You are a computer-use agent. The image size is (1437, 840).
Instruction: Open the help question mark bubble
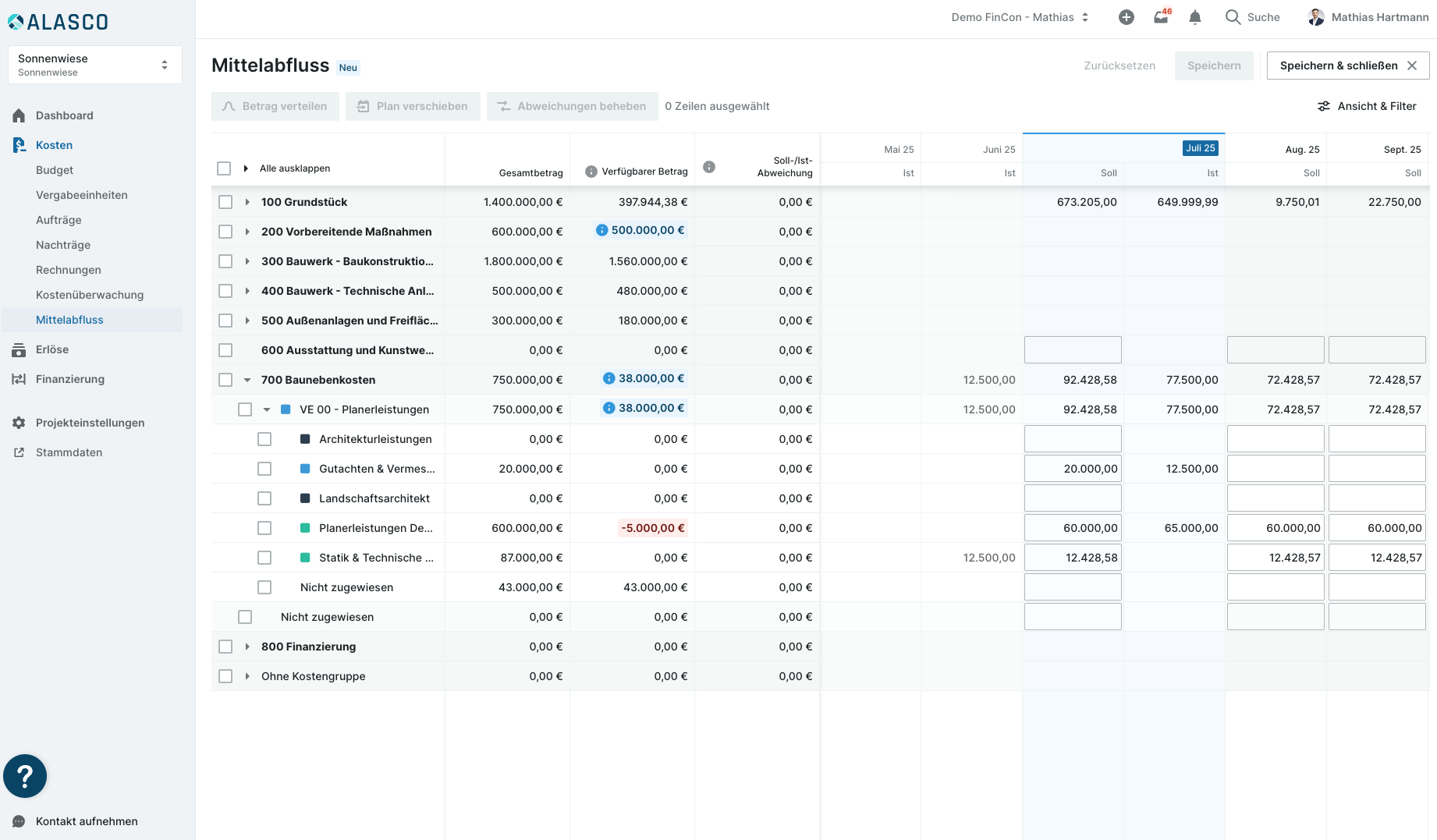click(x=25, y=776)
